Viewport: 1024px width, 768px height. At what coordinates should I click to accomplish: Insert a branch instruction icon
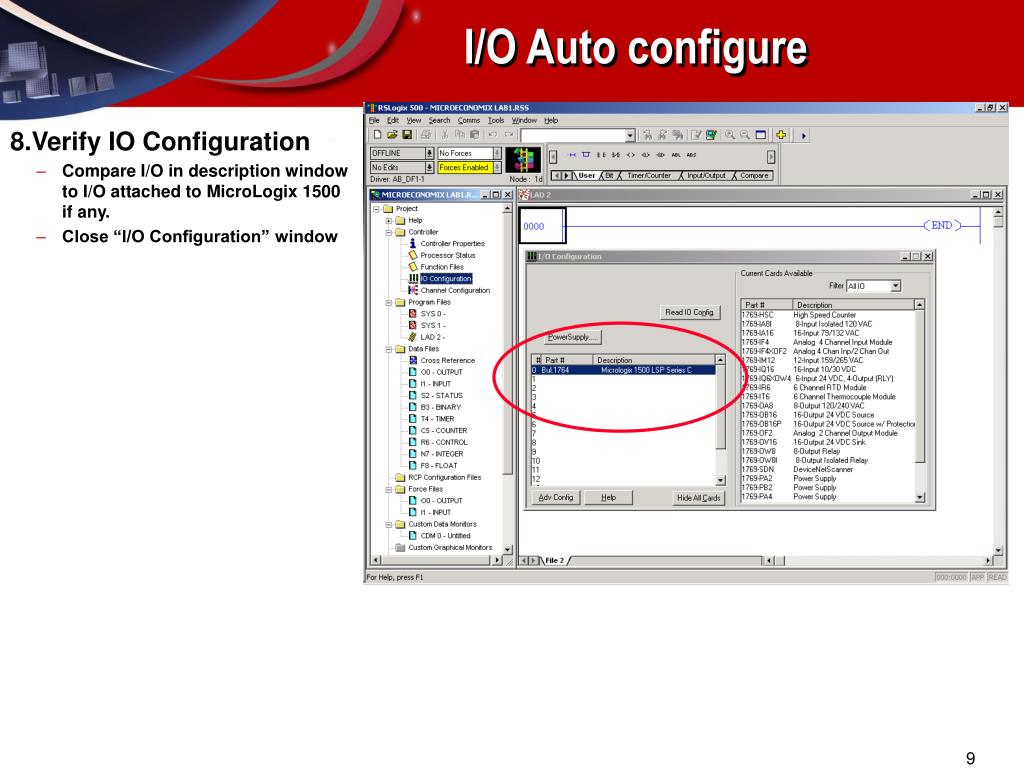[586, 155]
